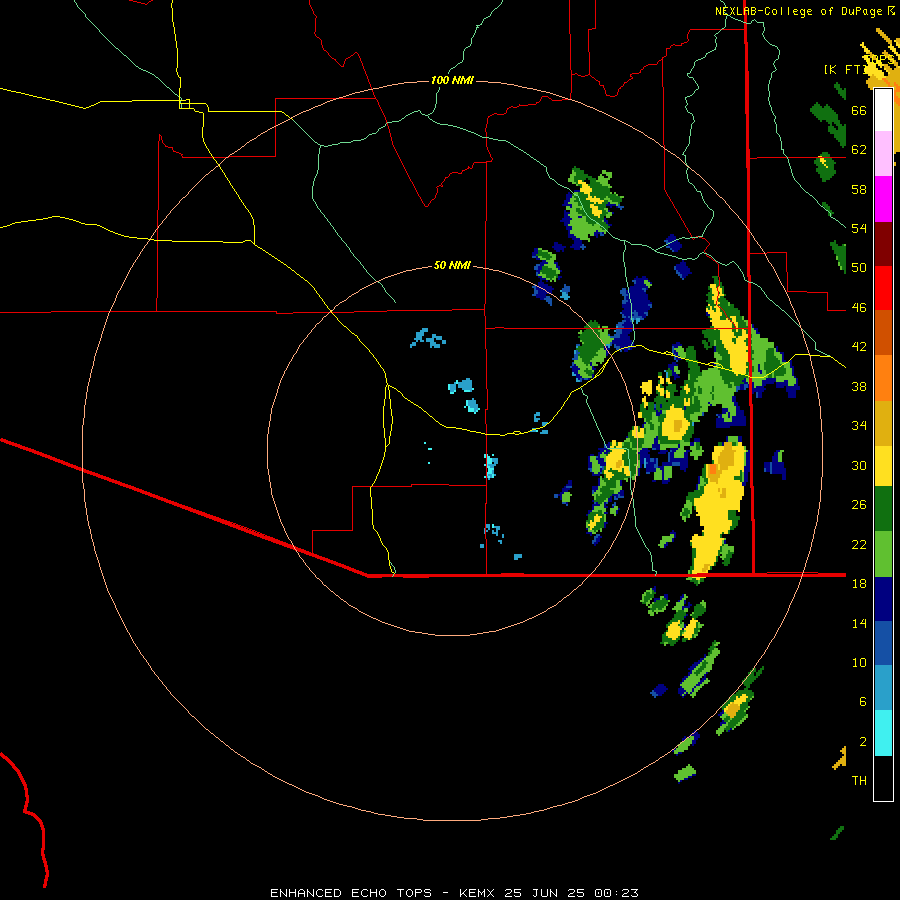The image size is (900, 900).
Task: Click the "26" scale value
Action: (859, 505)
